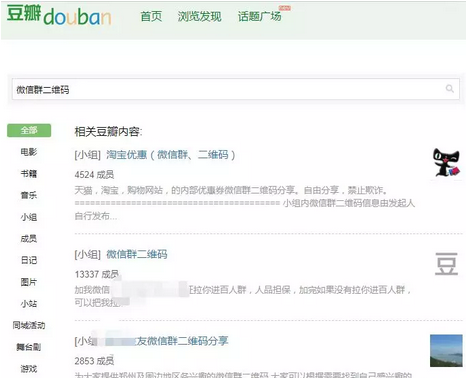Click the 2853 成员 text
The height and width of the screenshot is (378, 475).
point(94,361)
